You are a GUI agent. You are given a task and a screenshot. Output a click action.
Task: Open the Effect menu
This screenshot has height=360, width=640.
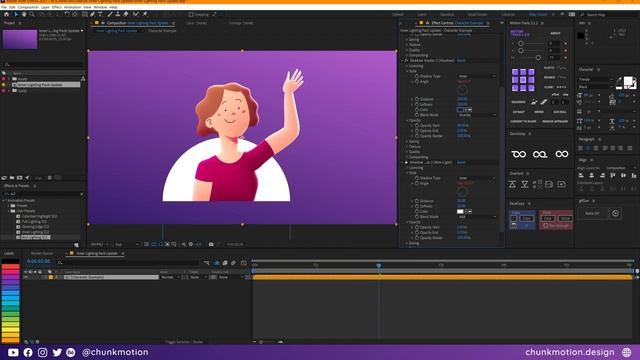click(x=56, y=7)
